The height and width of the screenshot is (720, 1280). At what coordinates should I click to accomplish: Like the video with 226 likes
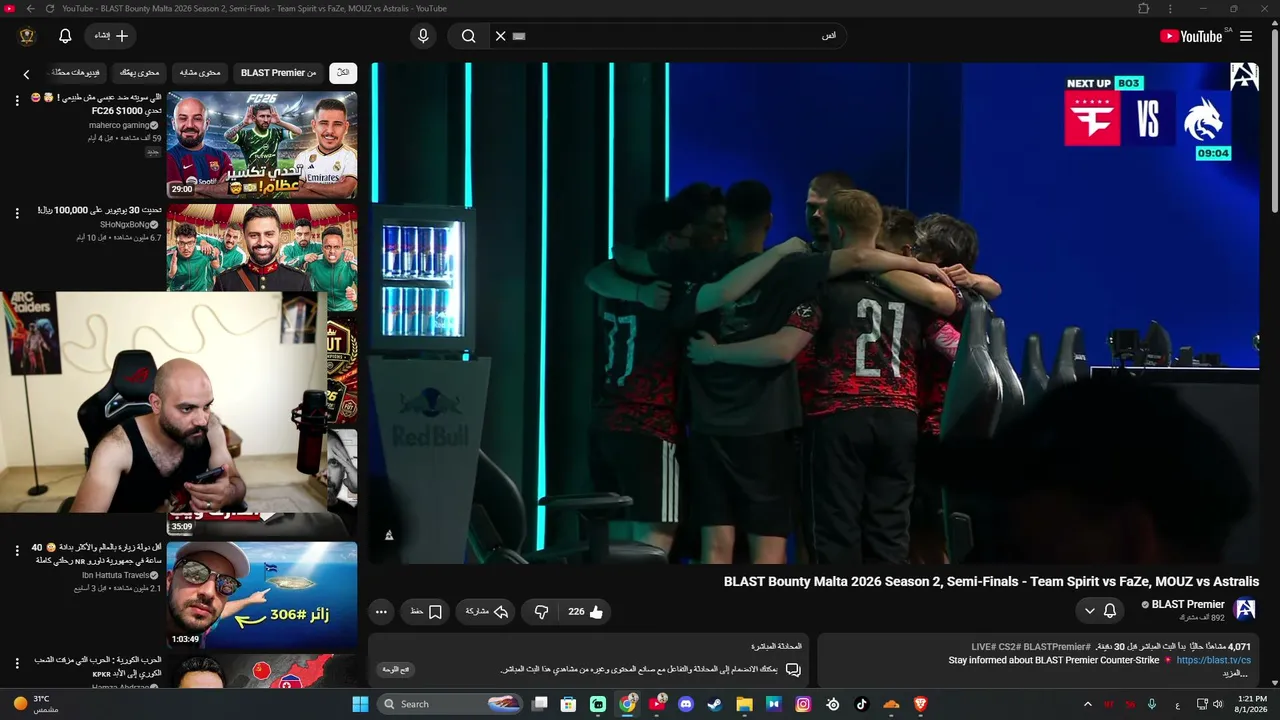[586, 612]
